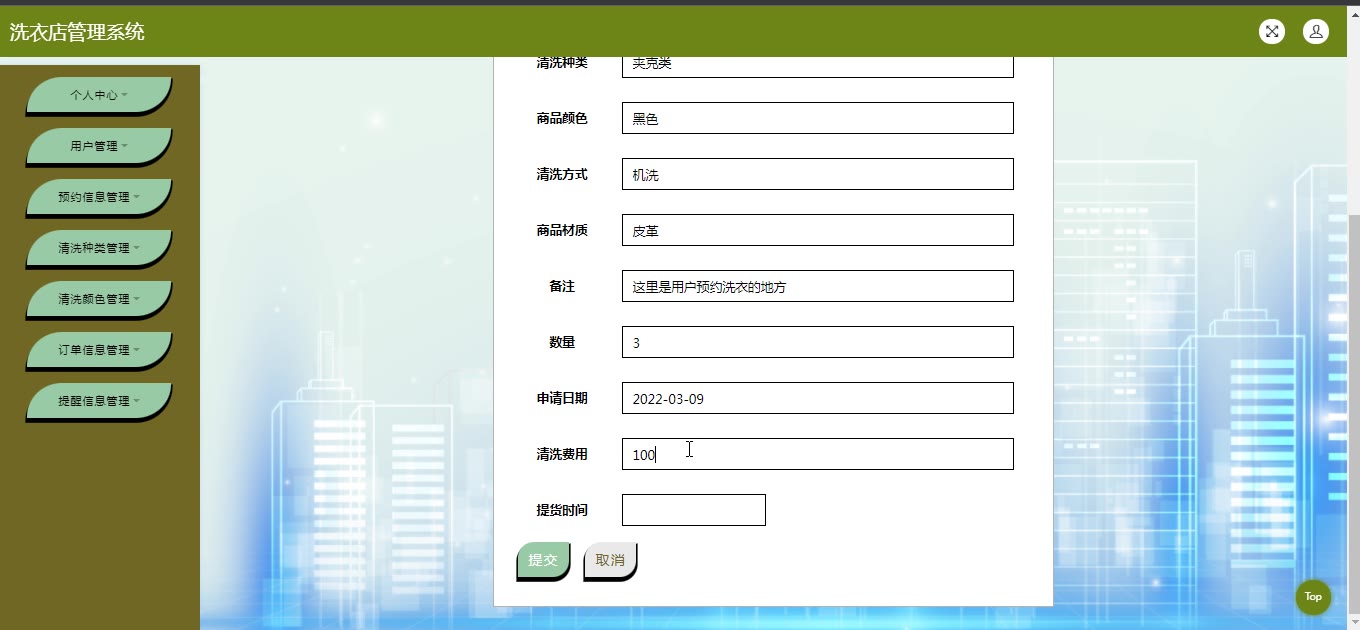Click the fullscreen toggle icon in header
The image size is (1360, 630).
click(x=1272, y=31)
